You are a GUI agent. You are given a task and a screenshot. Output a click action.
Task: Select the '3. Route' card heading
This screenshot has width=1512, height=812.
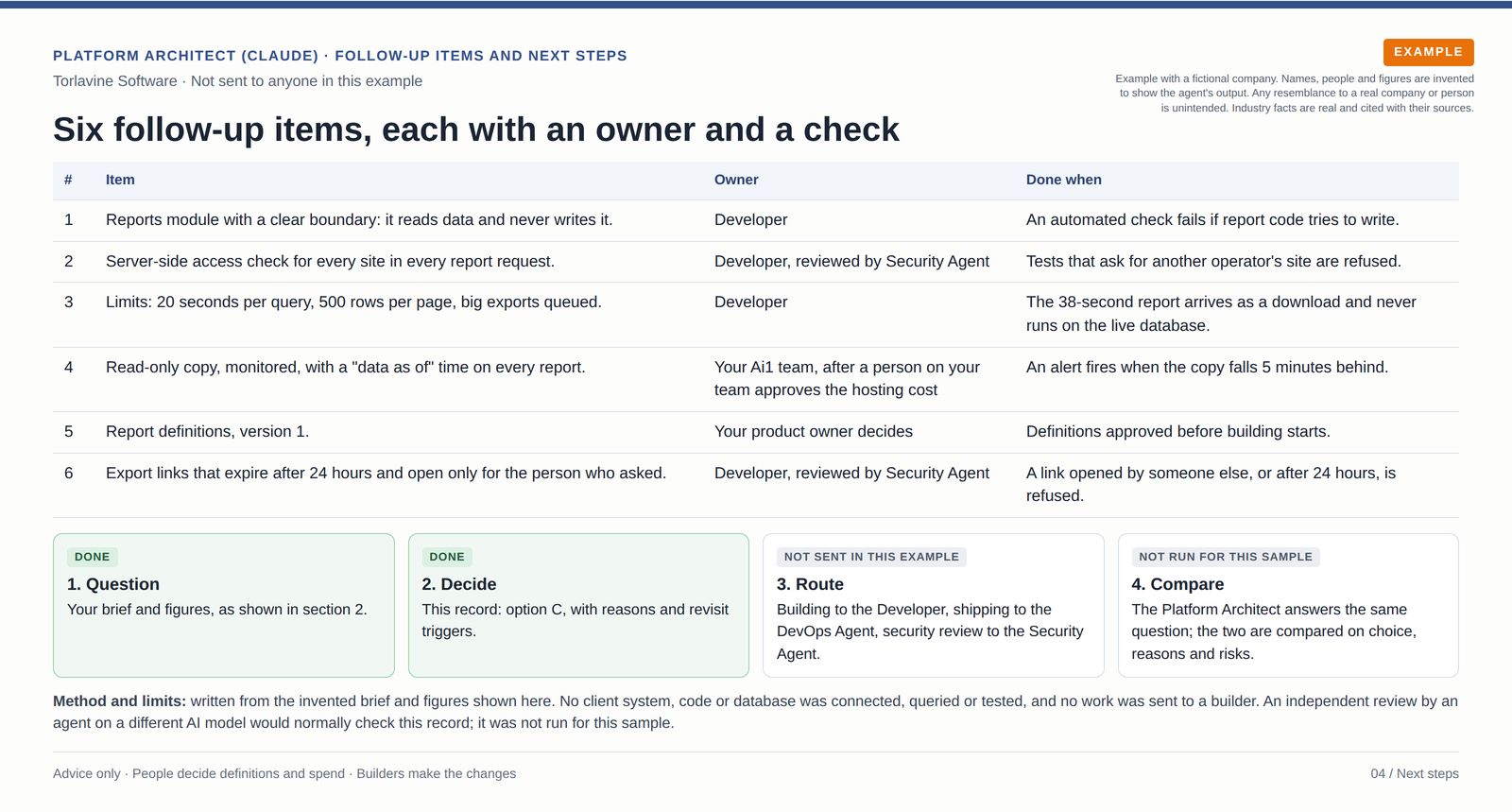[810, 584]
